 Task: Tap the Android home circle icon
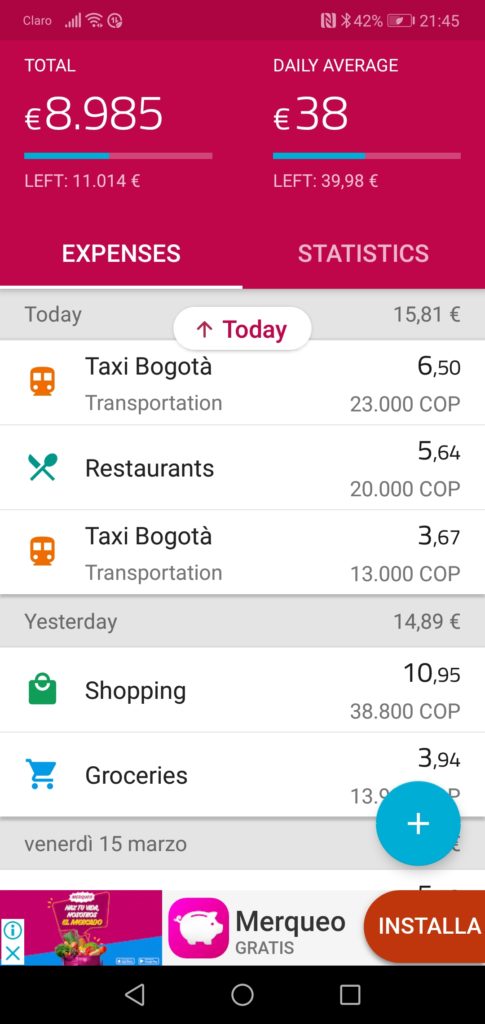[x=242, y=995]
